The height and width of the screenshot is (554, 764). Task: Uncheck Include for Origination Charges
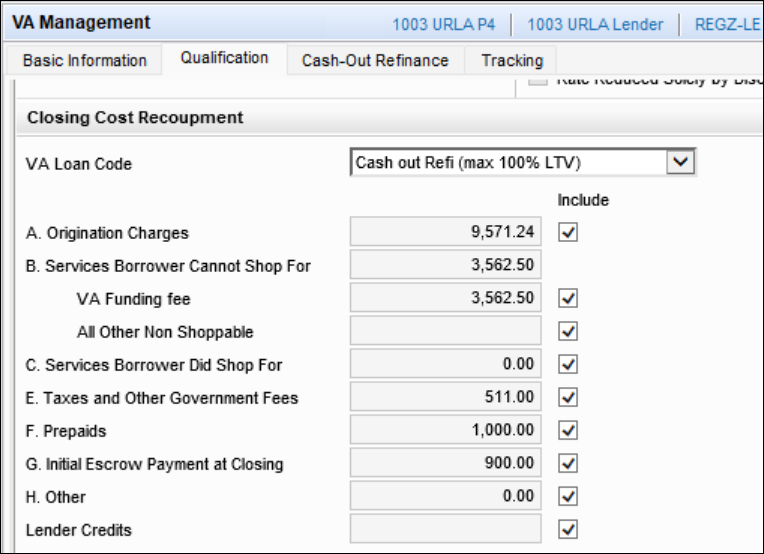click(x=569, y=232)
